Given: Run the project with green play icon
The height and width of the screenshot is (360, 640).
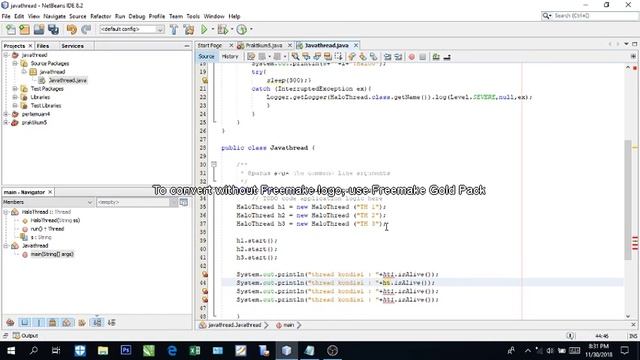Looking at the screenshot, I should coord(204,29).
